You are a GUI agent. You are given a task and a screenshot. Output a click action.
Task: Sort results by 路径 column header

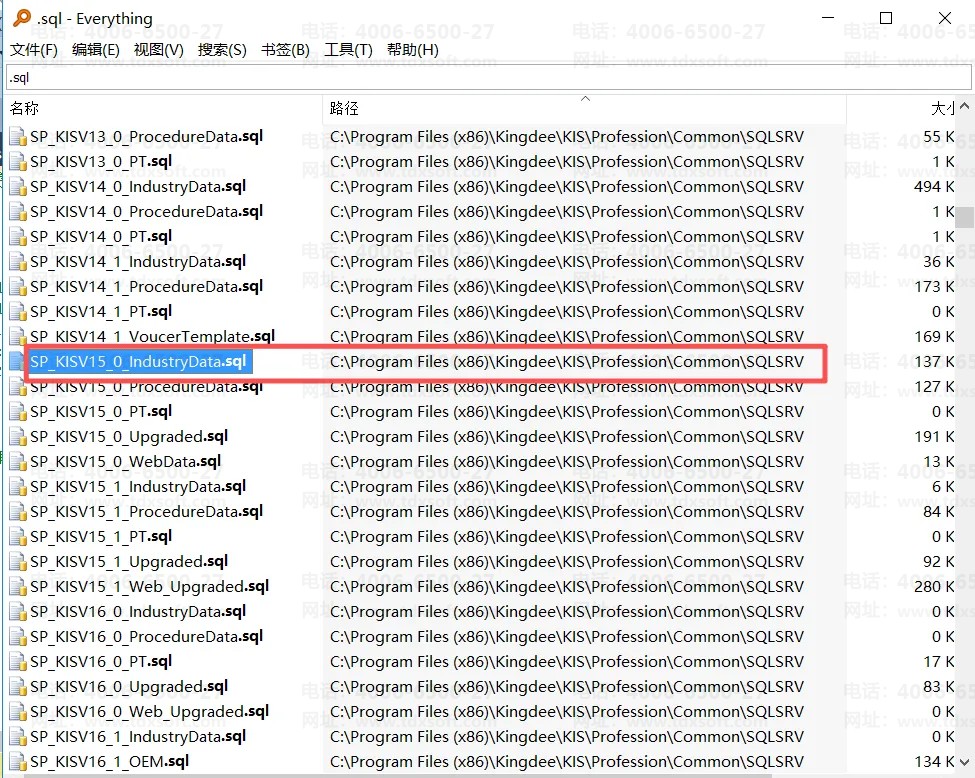[x=344, y=108]
